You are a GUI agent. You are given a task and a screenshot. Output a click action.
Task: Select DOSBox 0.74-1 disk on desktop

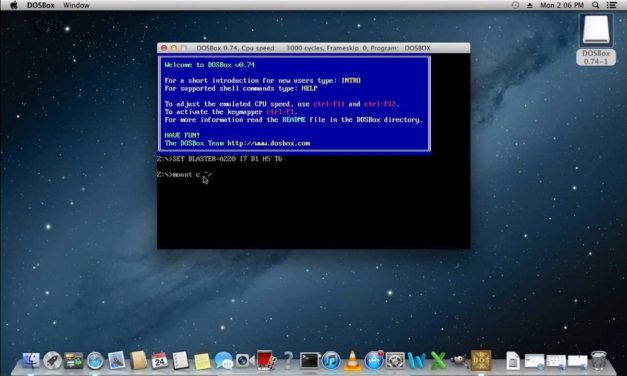596,40
